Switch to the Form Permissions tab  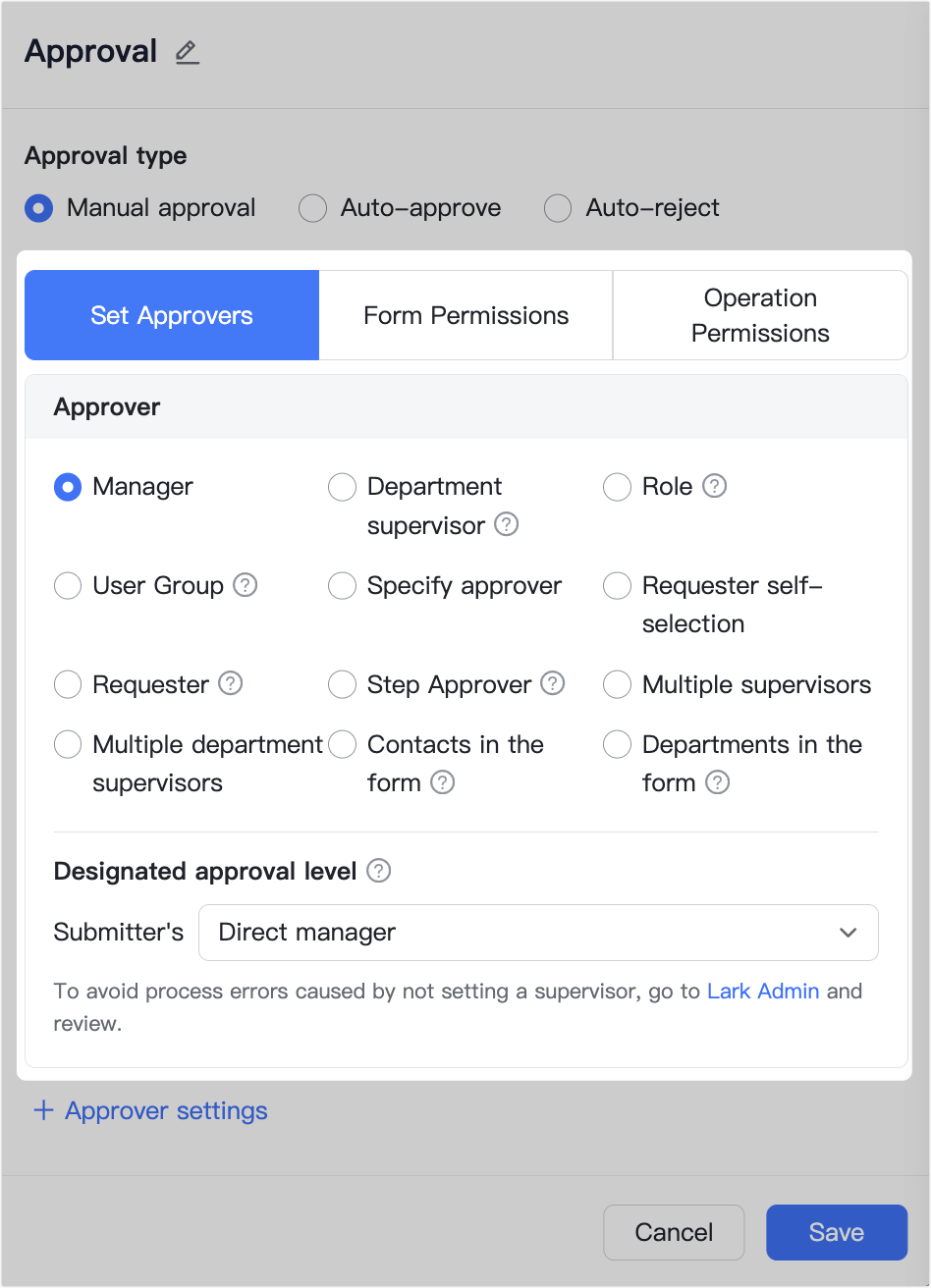465,315
